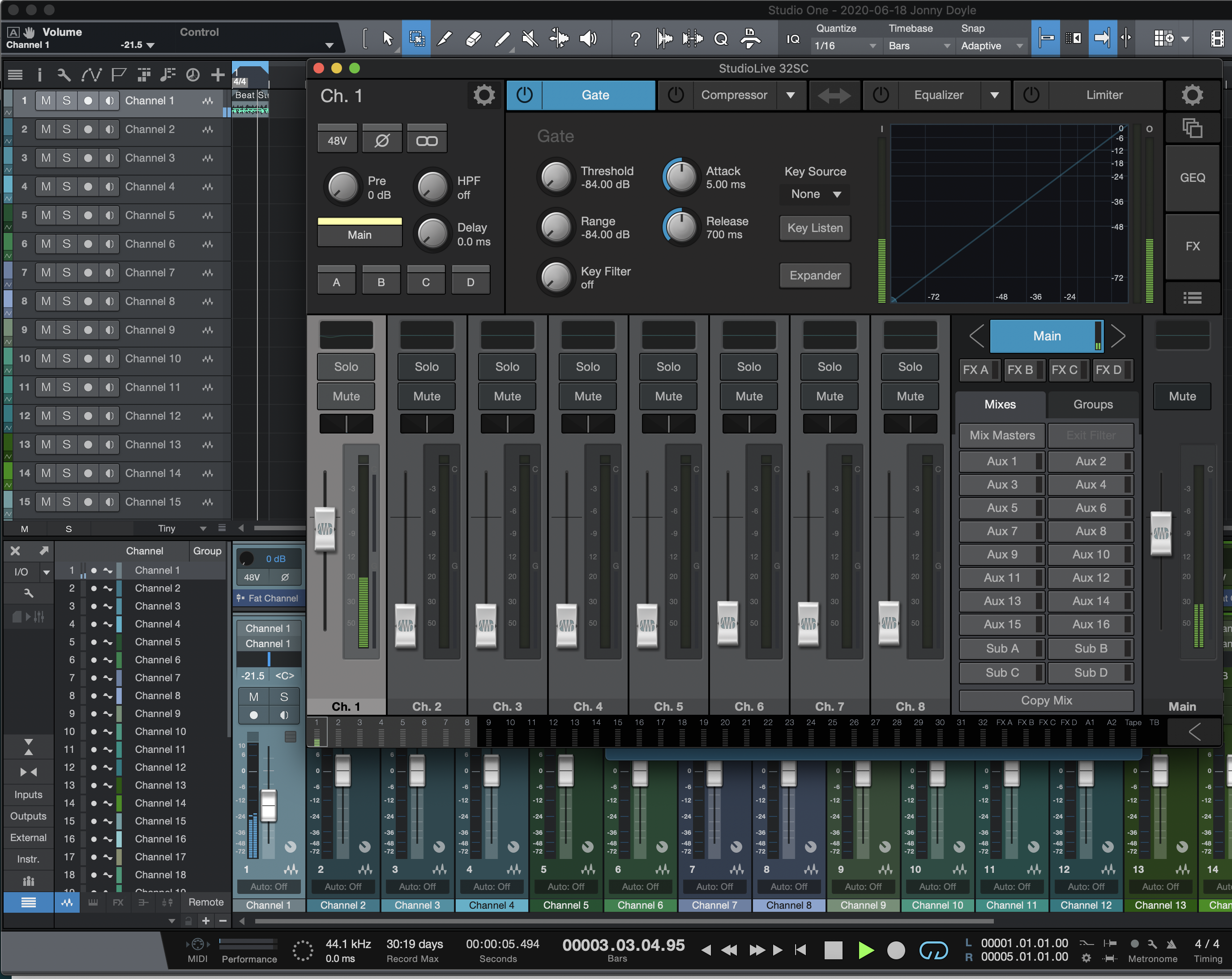Select the Bend tool
Viewport: 1232px width, 979px height.
[x=559, y=39]
